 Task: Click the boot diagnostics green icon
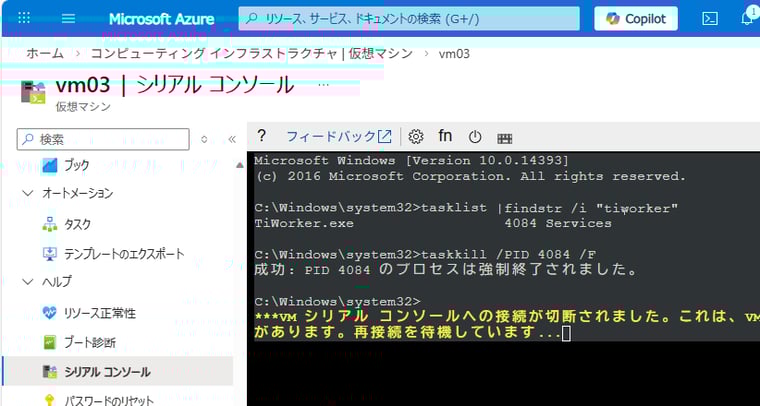point(50,343)
